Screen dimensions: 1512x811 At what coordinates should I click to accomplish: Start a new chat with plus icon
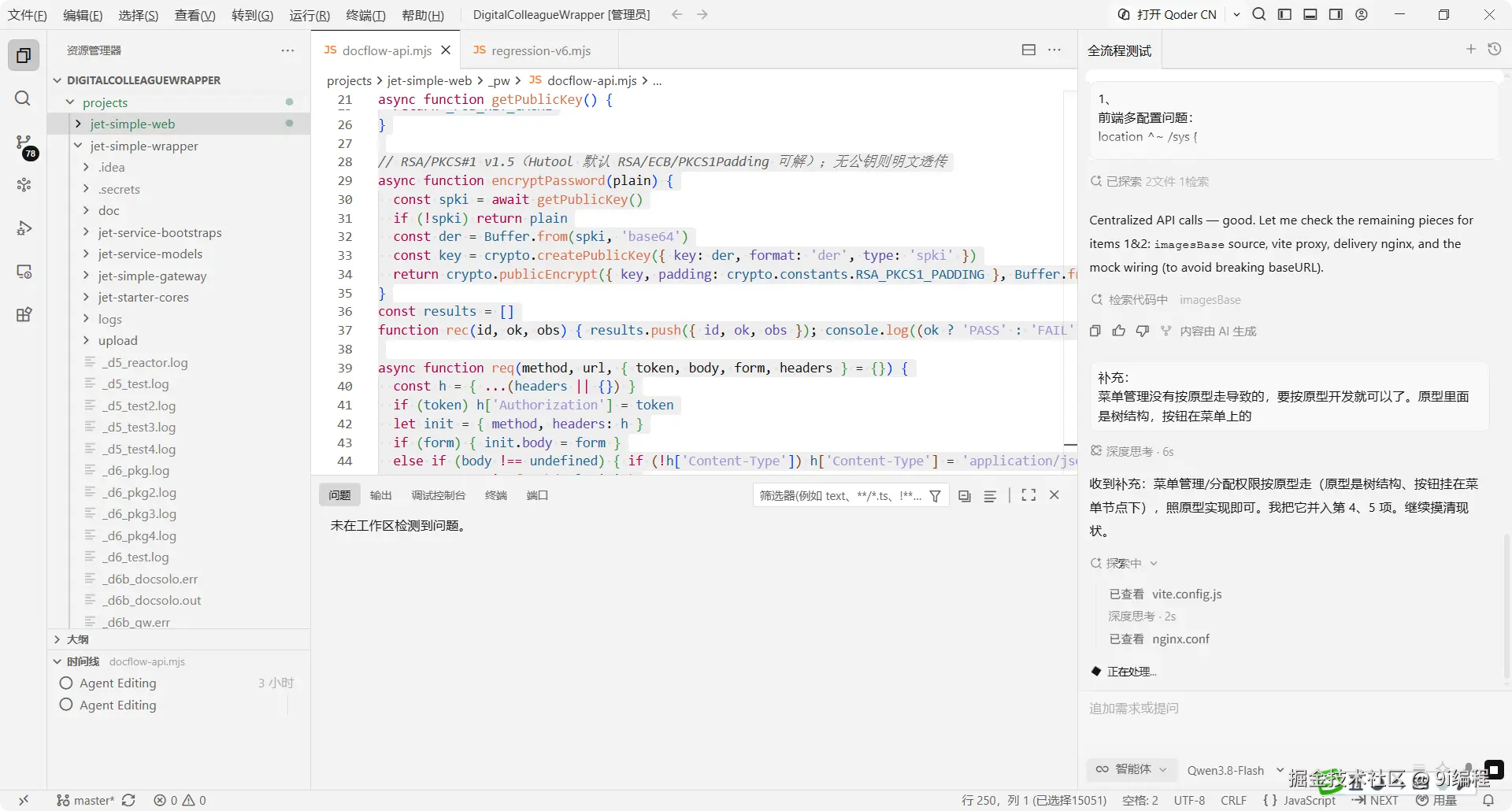pos(1470,49)
